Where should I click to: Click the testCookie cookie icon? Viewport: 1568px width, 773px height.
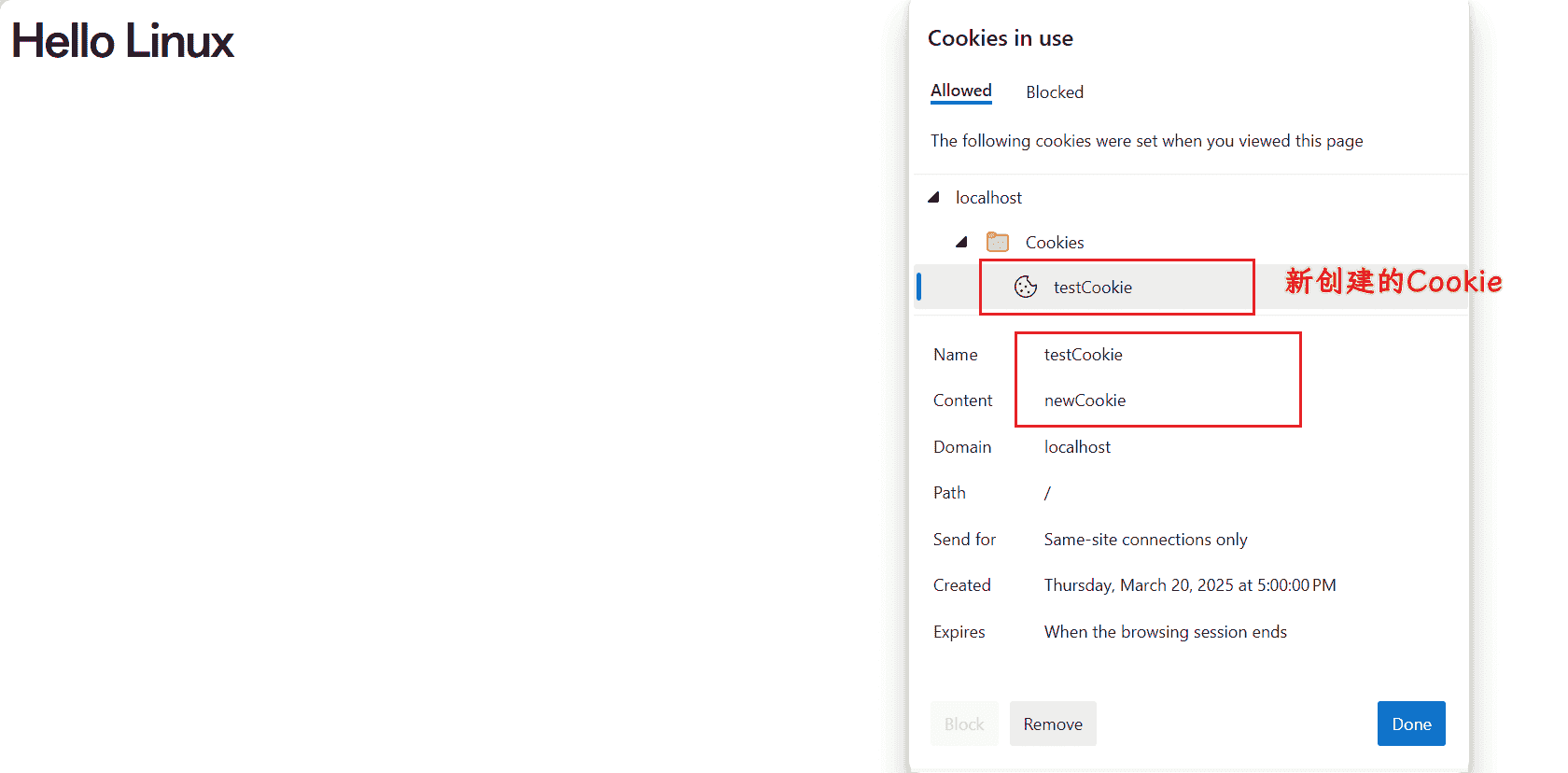click(x=1025, y=287)
